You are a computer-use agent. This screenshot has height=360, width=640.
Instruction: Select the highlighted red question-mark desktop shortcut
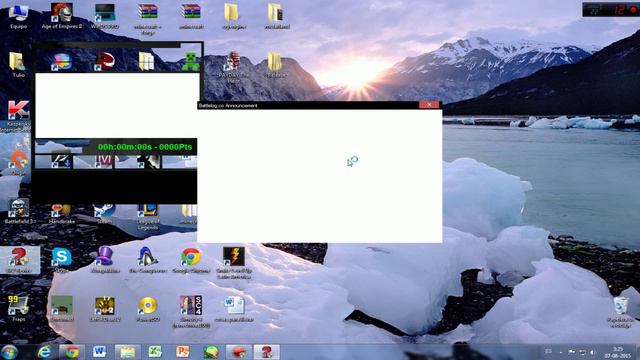pyautogui.click(x=19, y=260)
